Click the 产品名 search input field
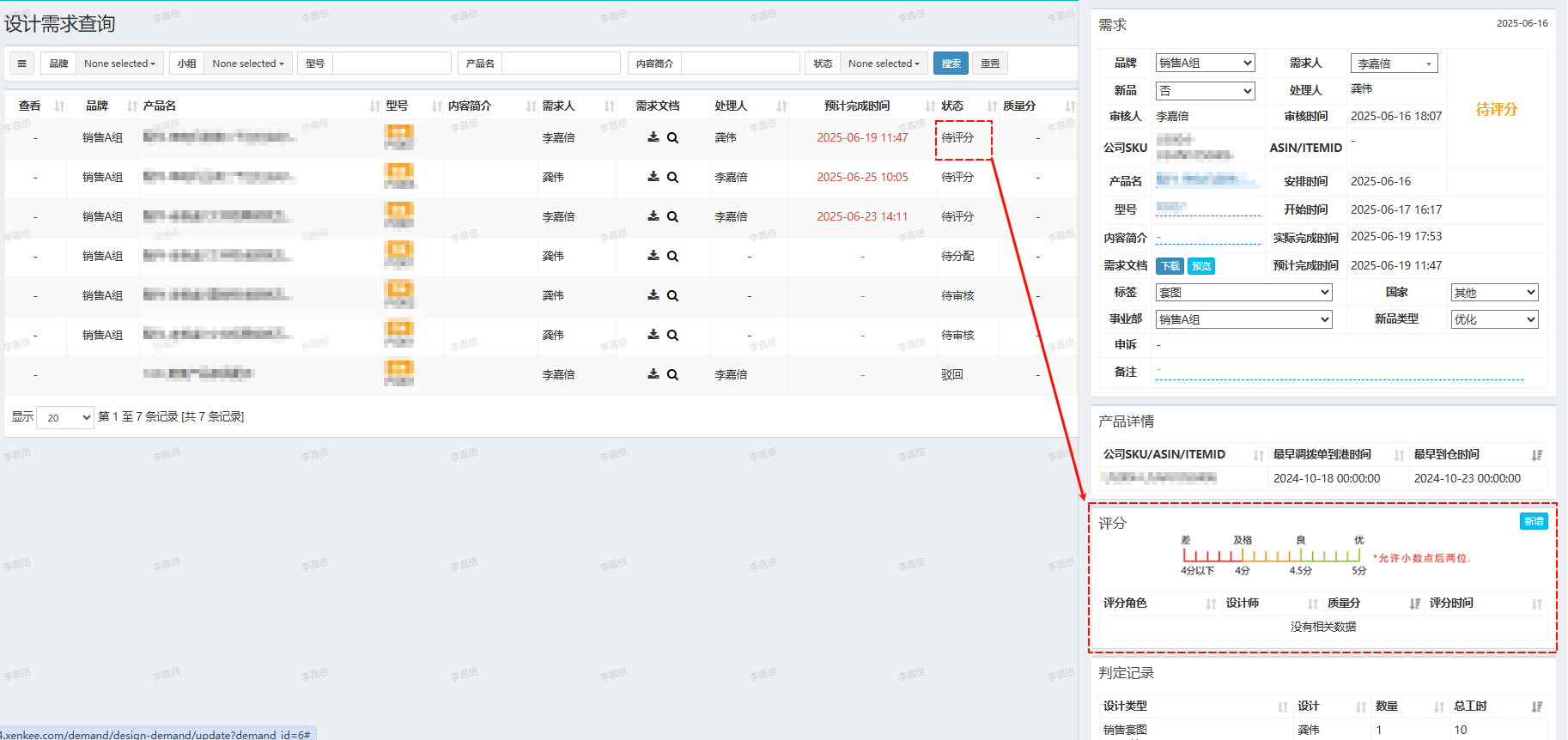 561,64
